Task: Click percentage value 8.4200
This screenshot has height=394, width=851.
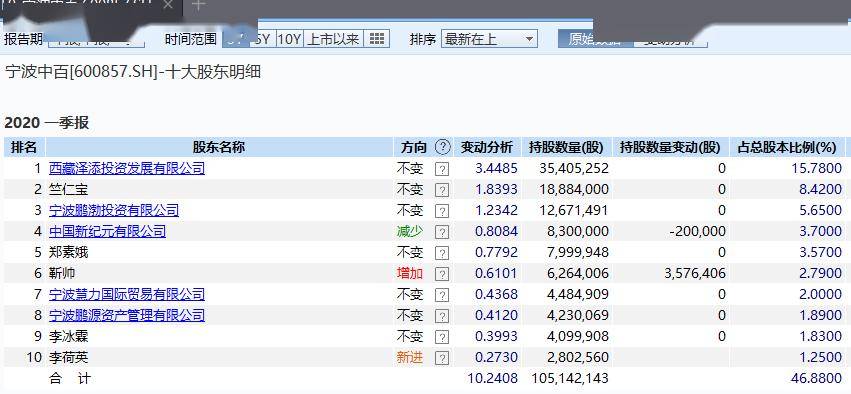Action: pos(820,189)
